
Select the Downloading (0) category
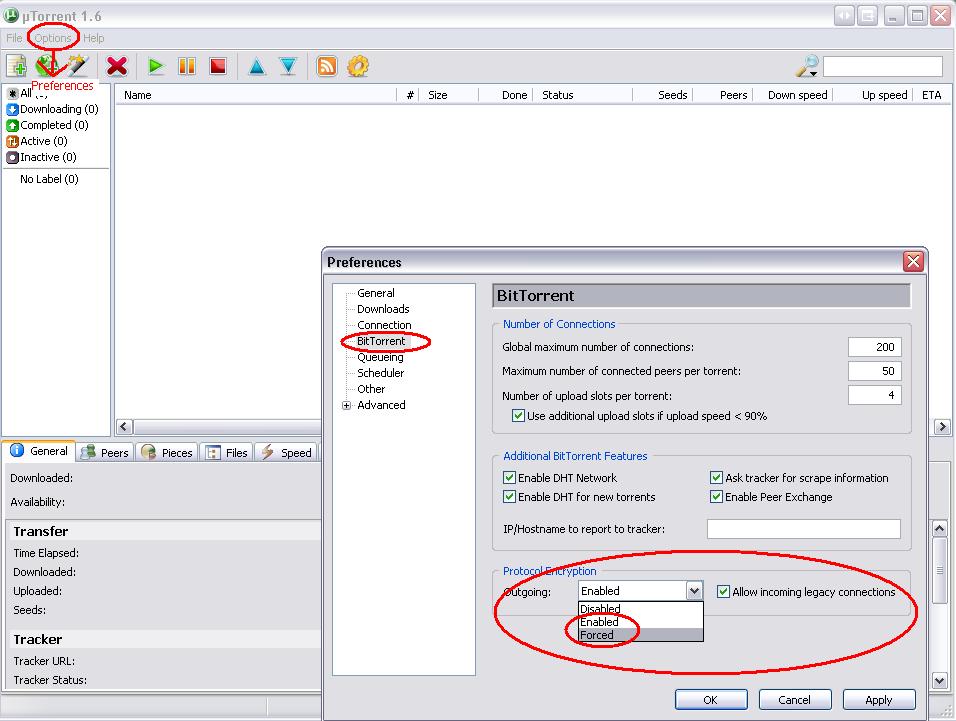tap(52, 109)
